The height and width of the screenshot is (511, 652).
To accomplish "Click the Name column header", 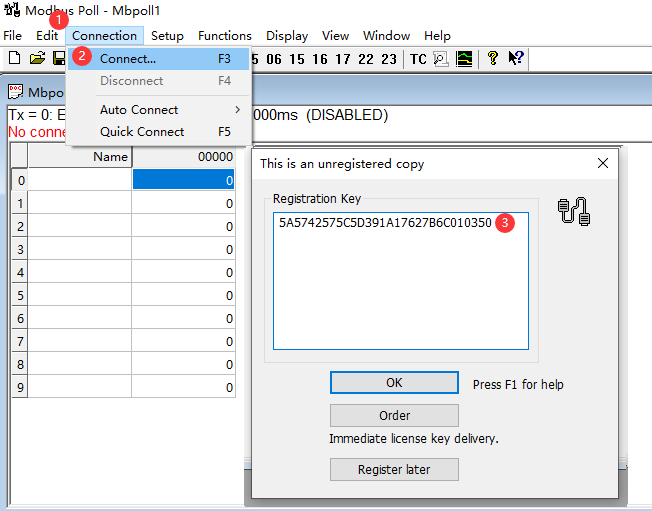I will pos(79,157).
